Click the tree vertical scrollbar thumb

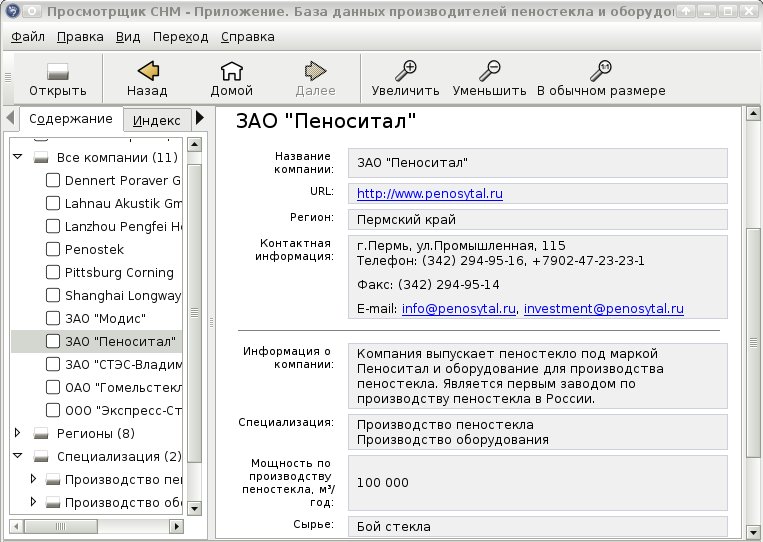tap(194, 313)
